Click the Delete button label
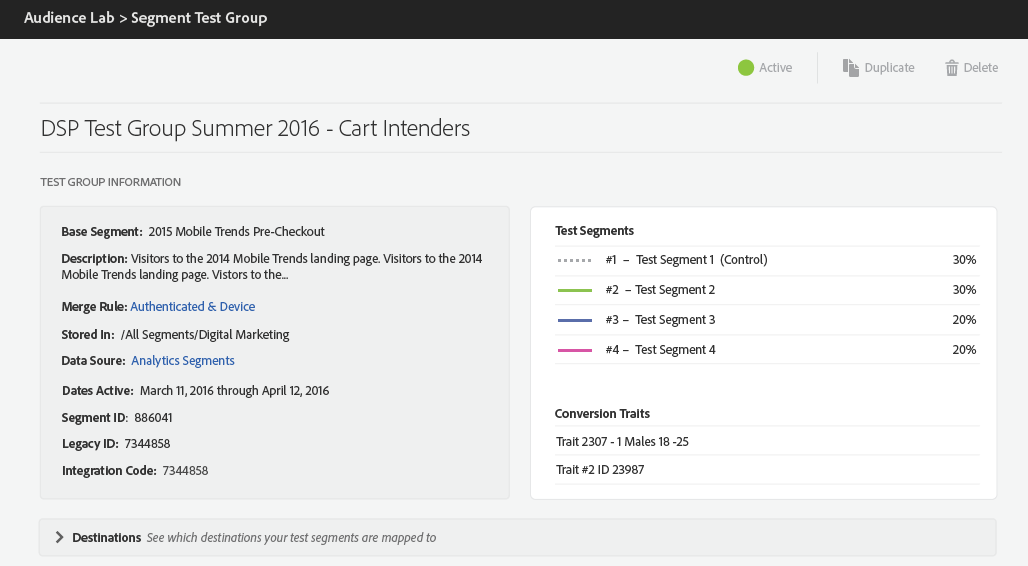 980,68
